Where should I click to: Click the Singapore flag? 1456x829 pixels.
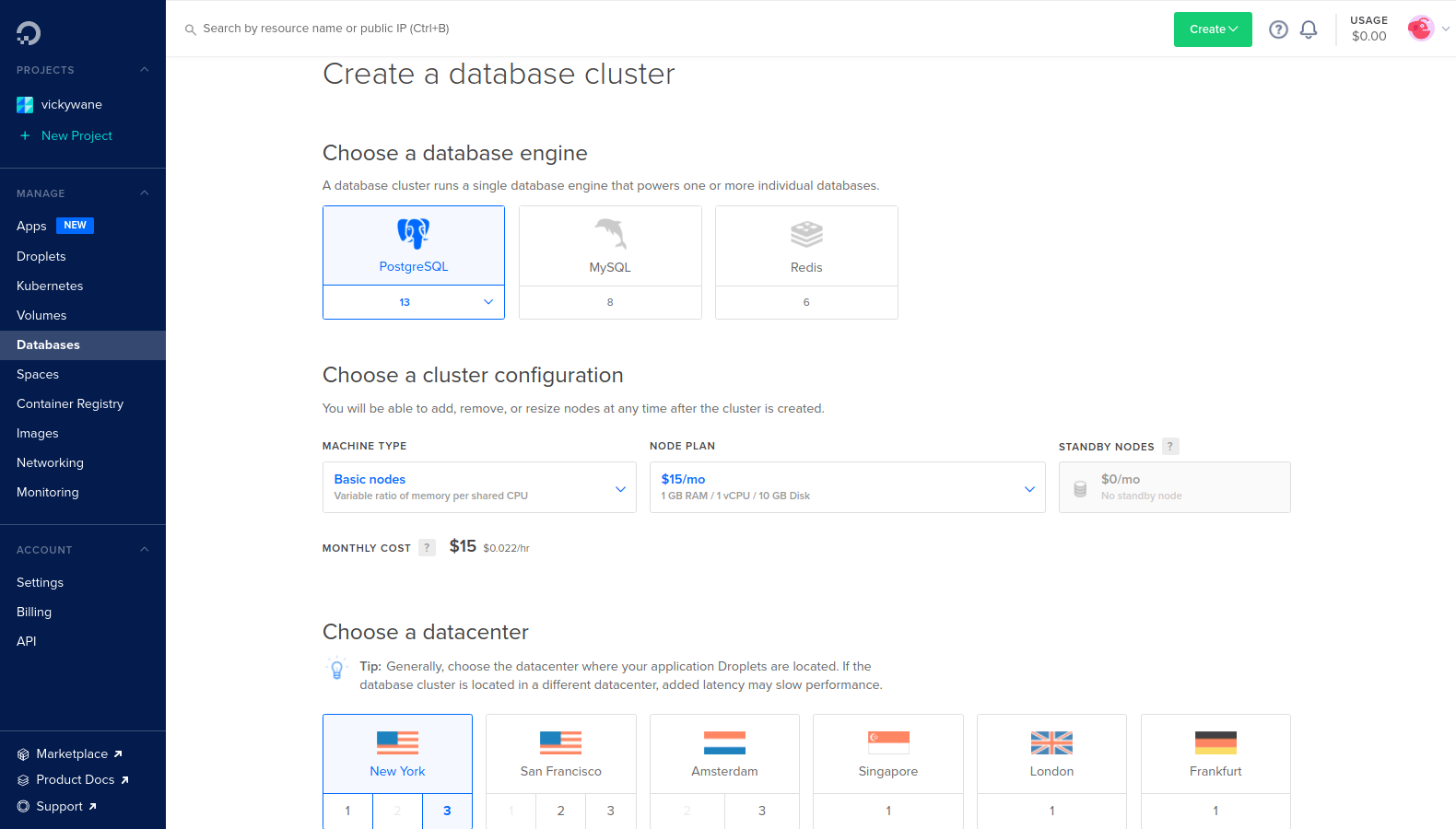tap(888, 742)
